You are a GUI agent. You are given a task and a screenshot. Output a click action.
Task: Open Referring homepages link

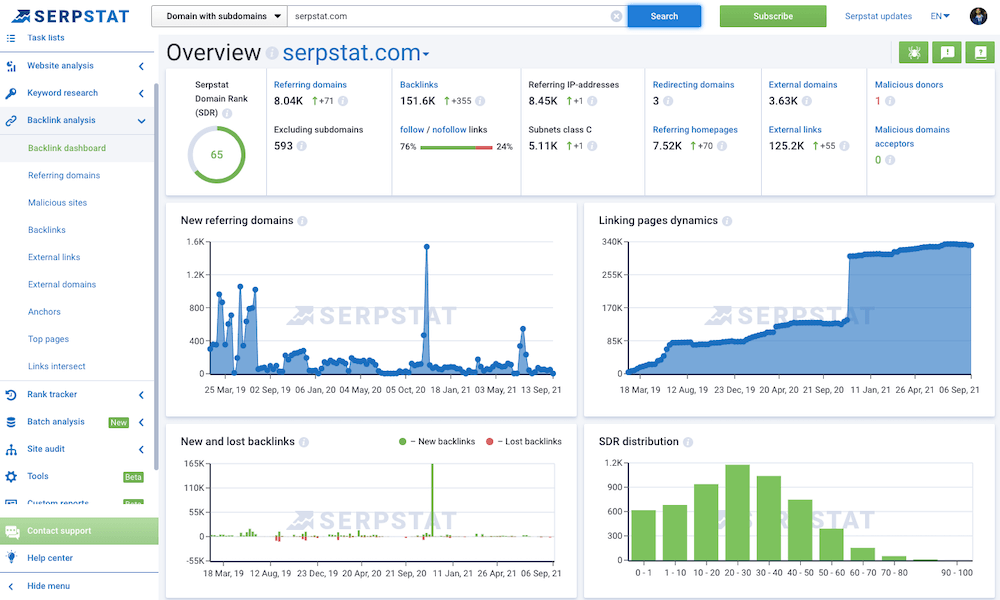tap(695, 130)
